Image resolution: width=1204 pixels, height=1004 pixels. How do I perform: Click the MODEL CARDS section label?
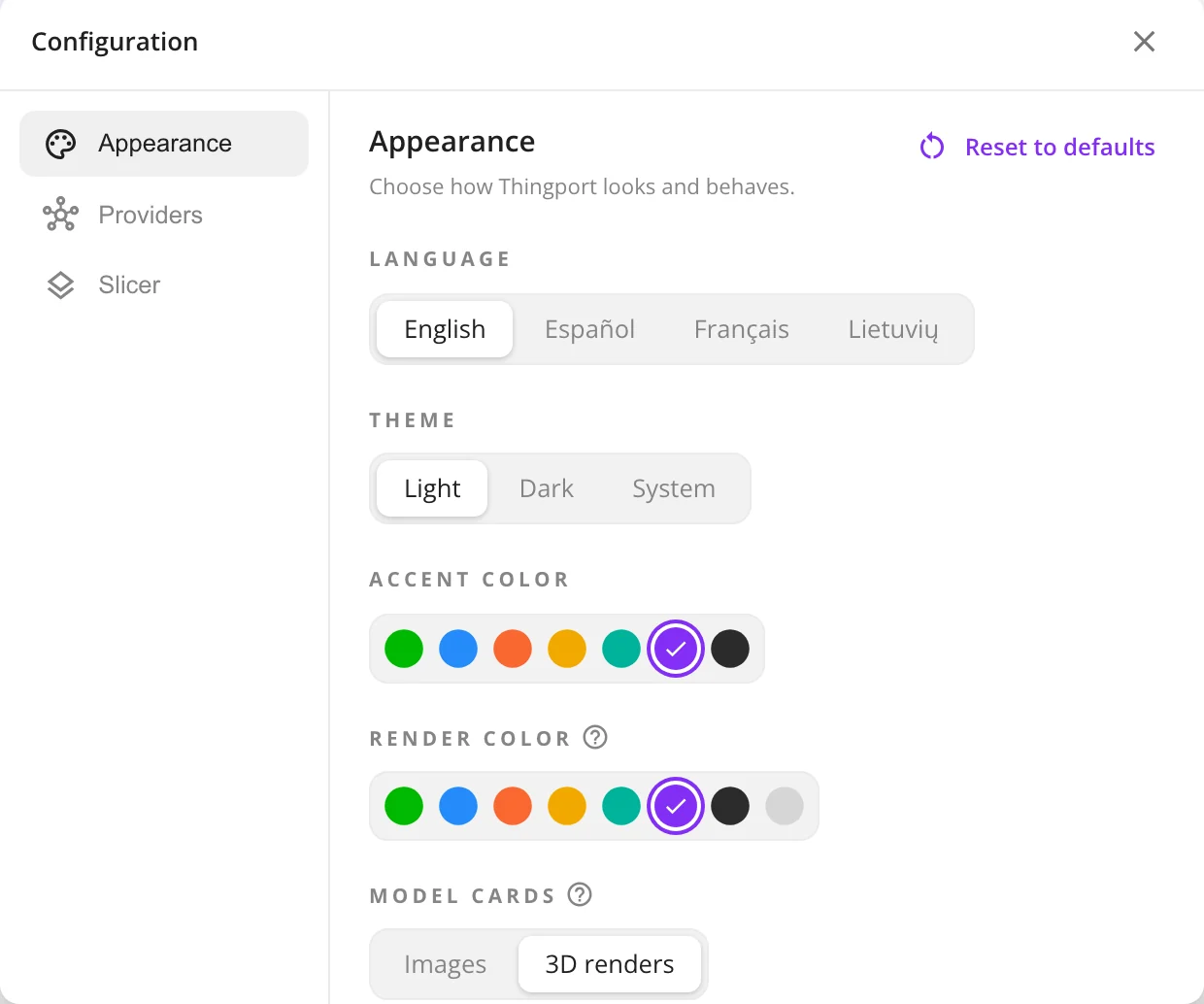[x=462, y=896]
